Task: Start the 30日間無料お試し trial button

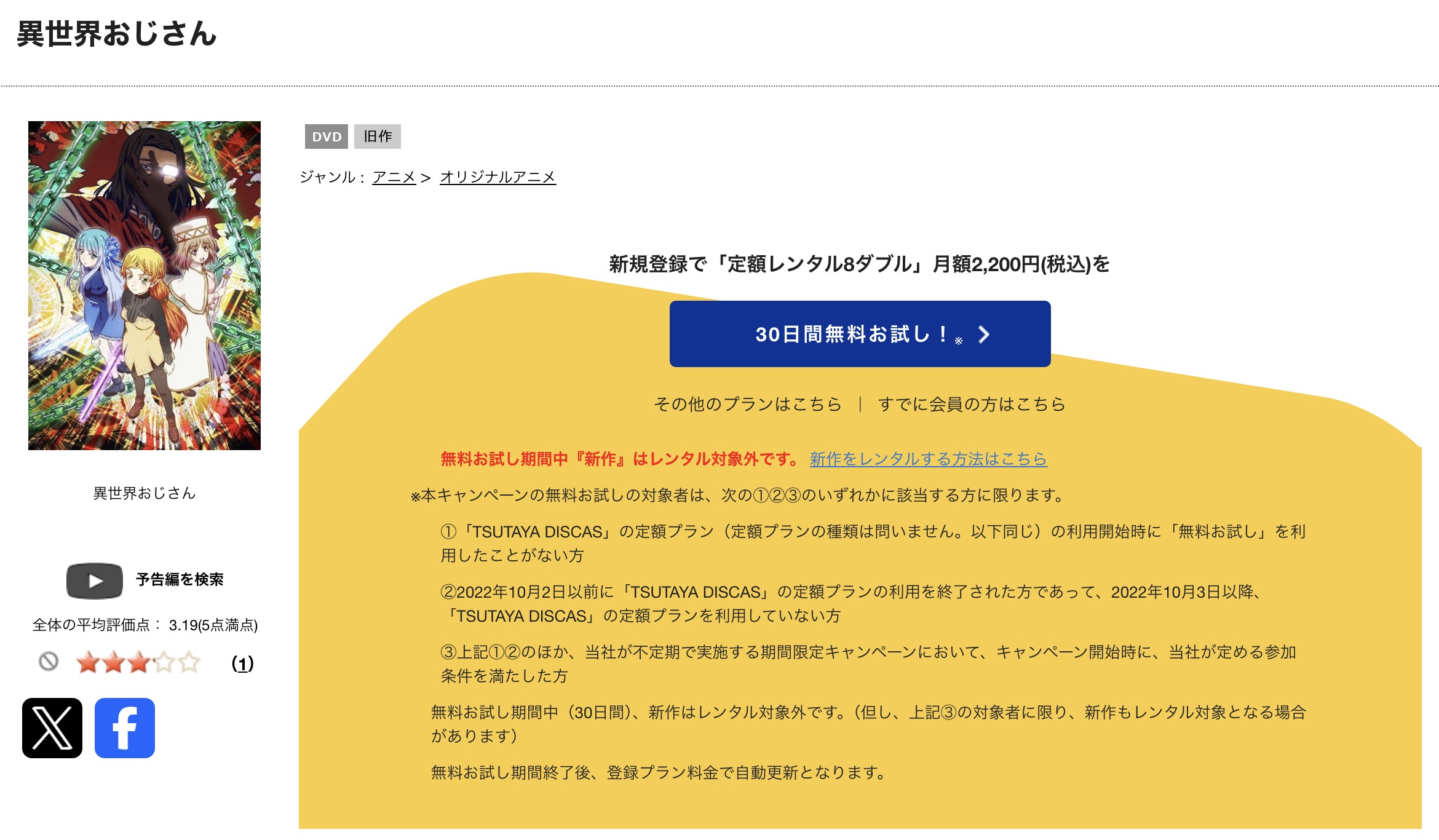Action: 860,334
